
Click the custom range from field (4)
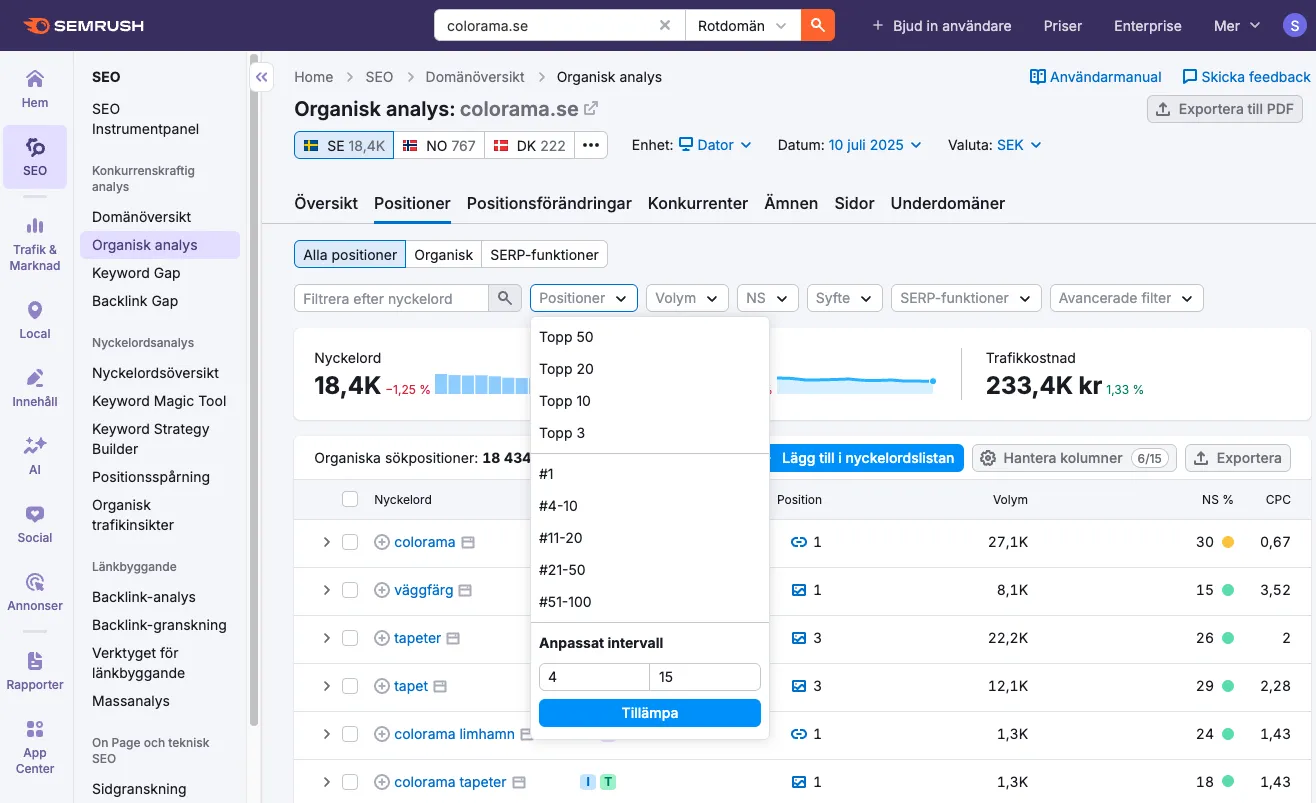coord(594,677)
